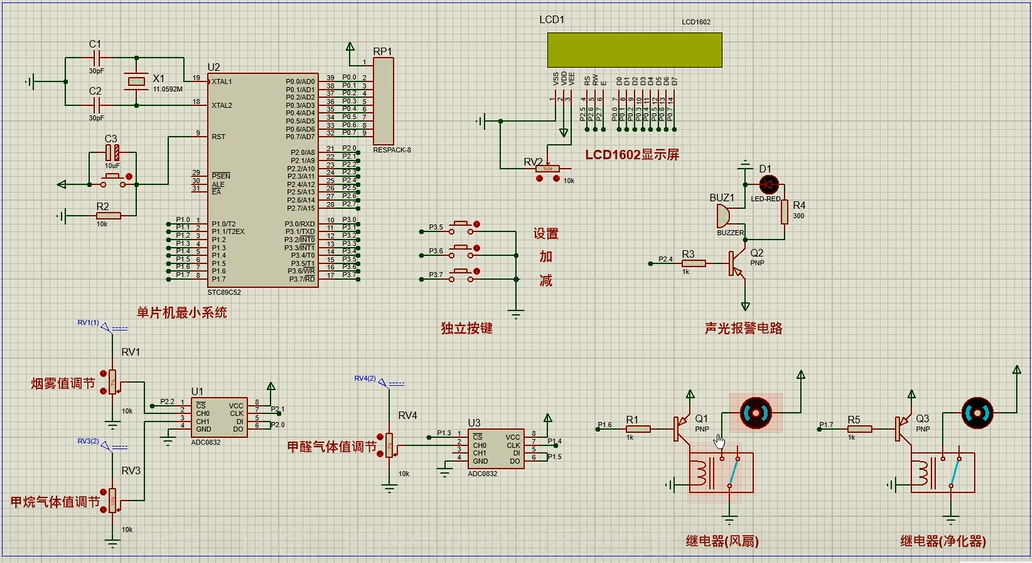The height and width of the screenshot is (563, 1032).
Task: Click left red dot of RV2 contrast potentiometer
Action: coord(541,178)
